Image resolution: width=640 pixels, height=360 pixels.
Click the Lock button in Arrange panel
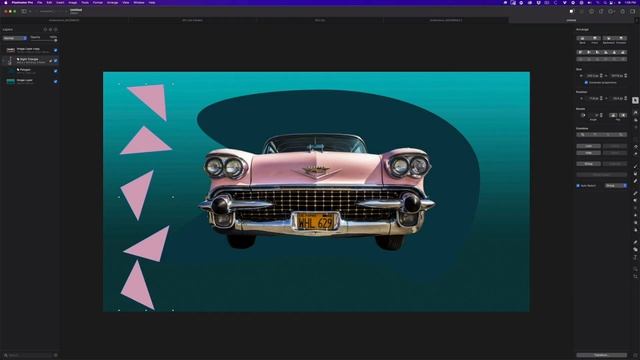(589, 146)
